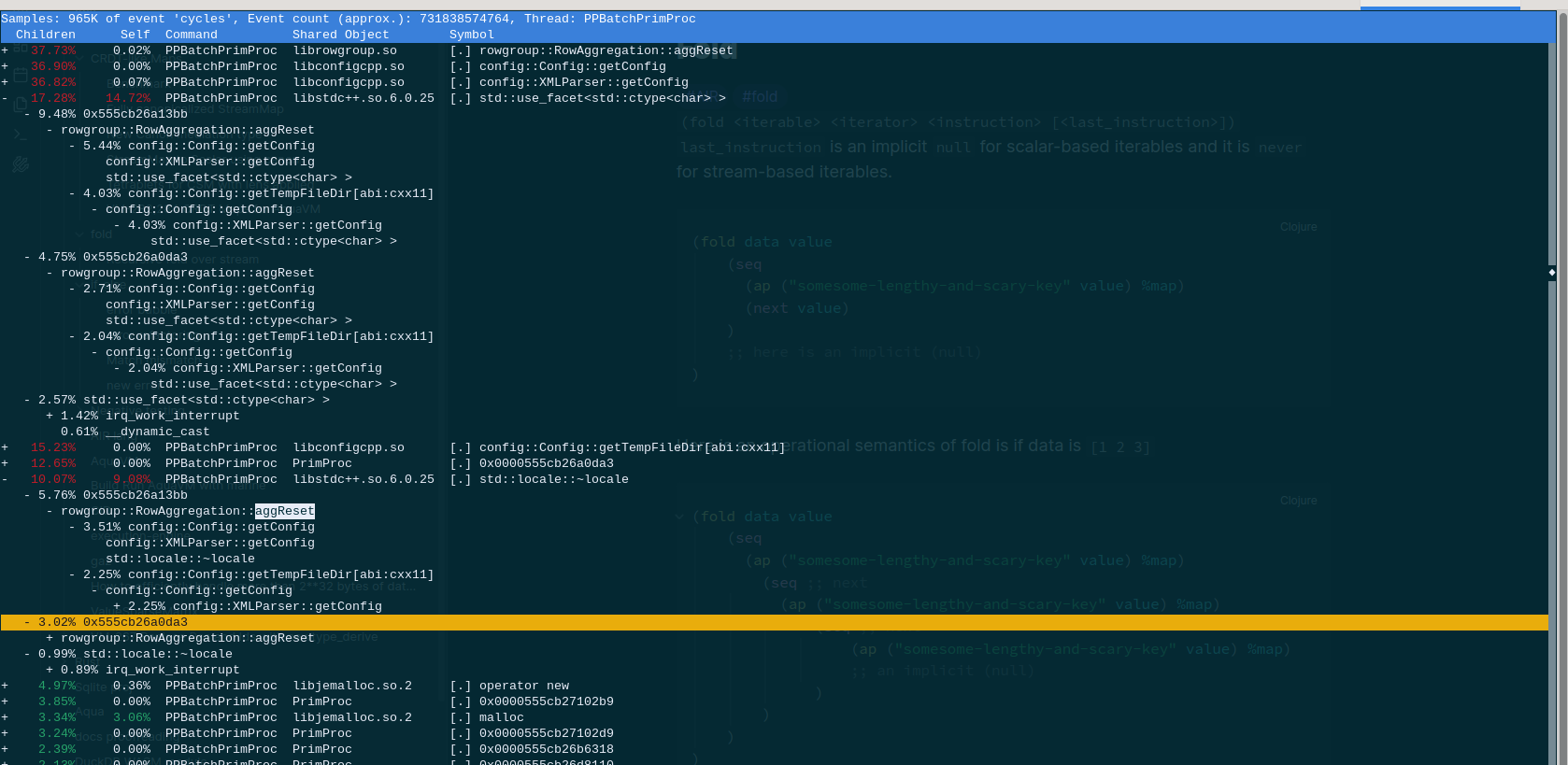The width and height of the screenshot is (1568, 765).
Task: Expand the 37.73% aggReset row
Action: [5, 50]
